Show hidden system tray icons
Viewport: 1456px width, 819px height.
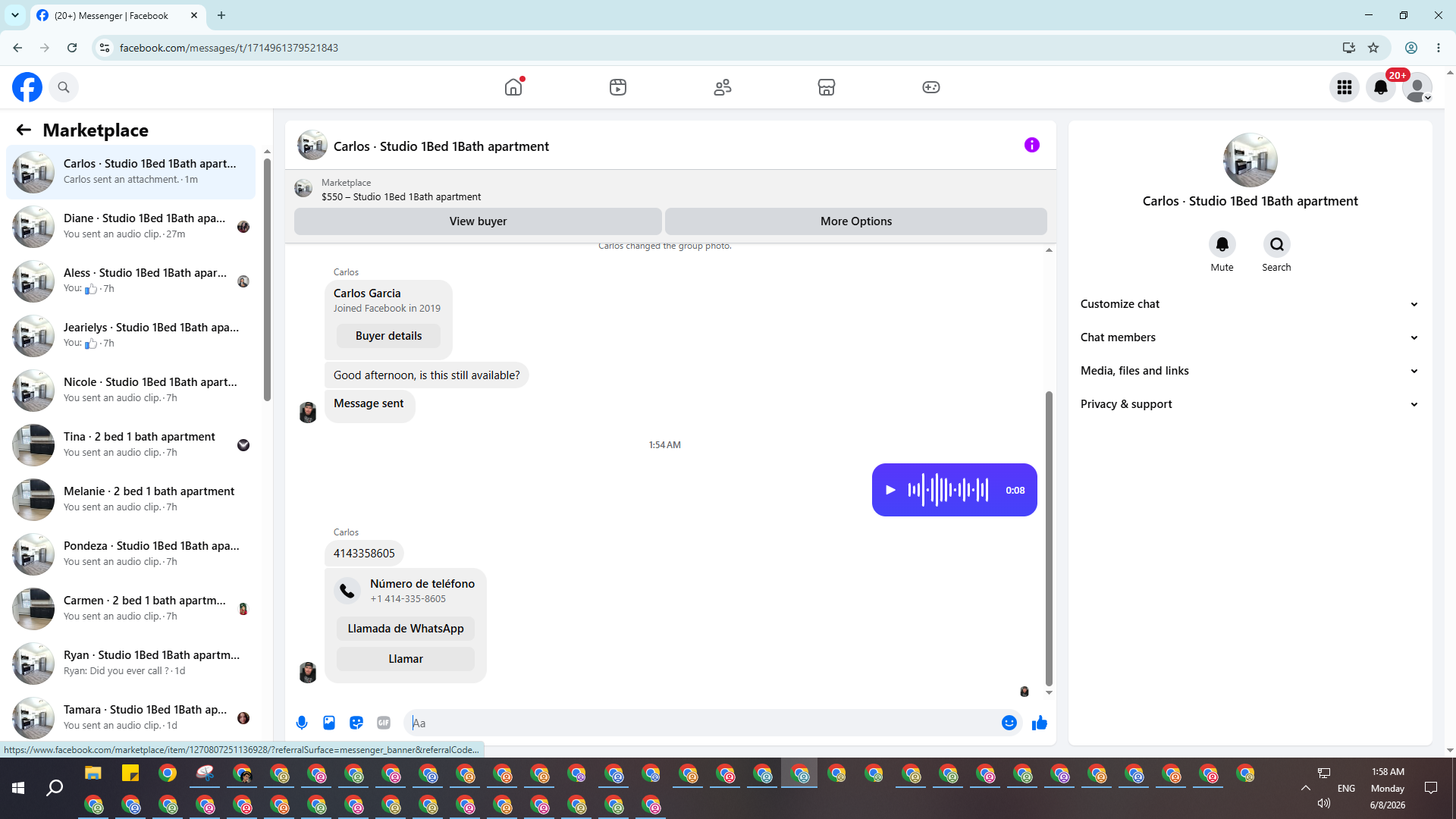[x=1306, y=788]
